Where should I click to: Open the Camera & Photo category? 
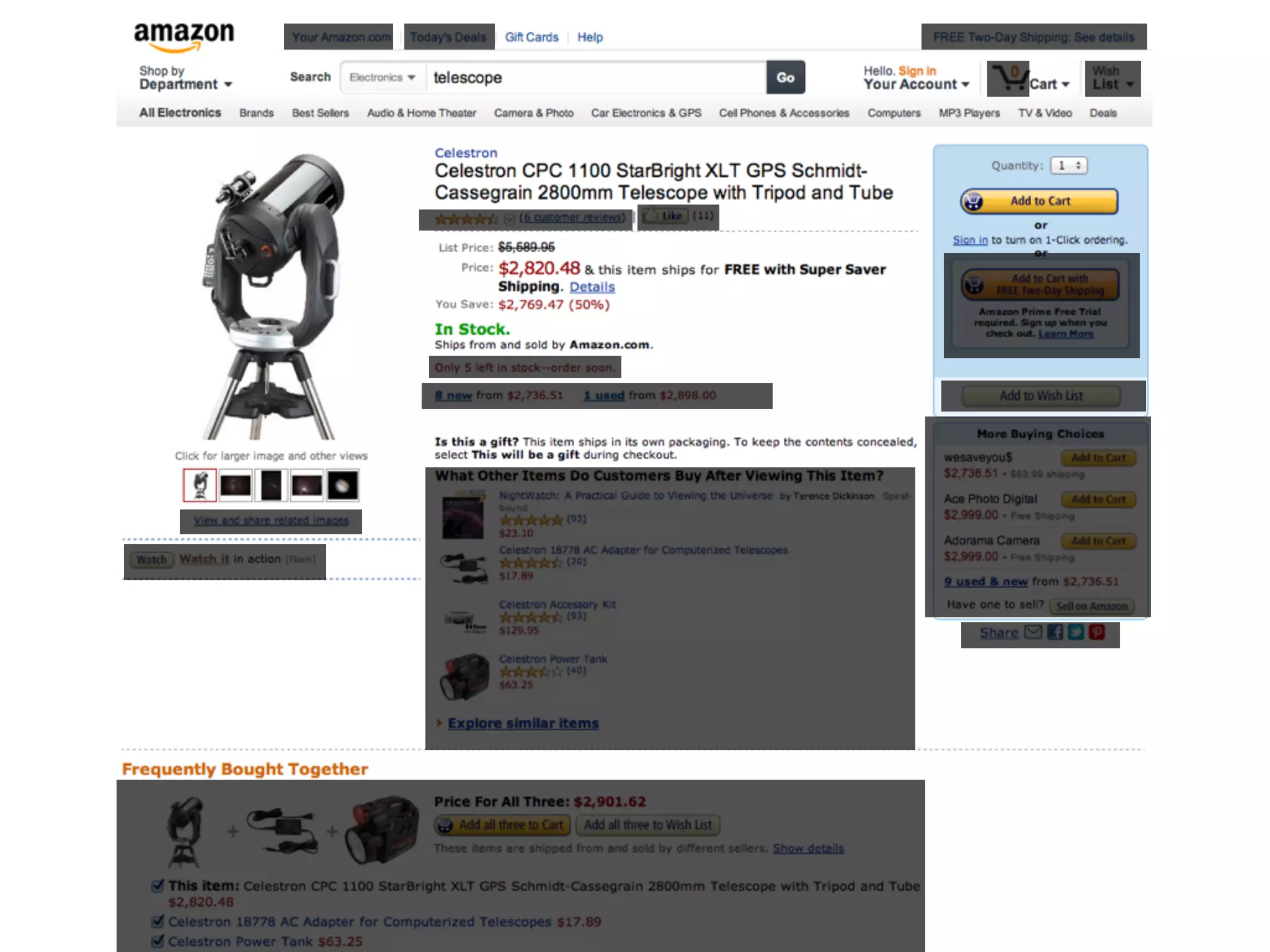click(x=533, y=113)
